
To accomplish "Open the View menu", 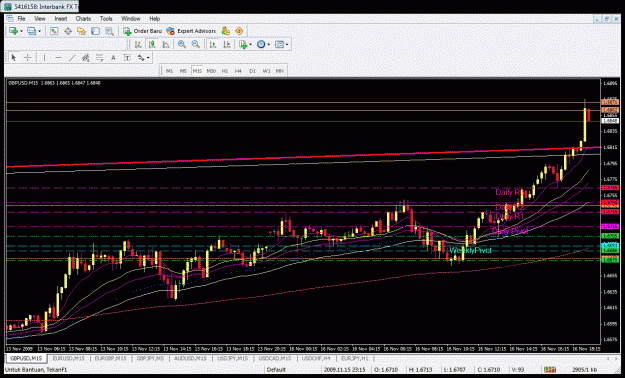I will coord(39,19).
